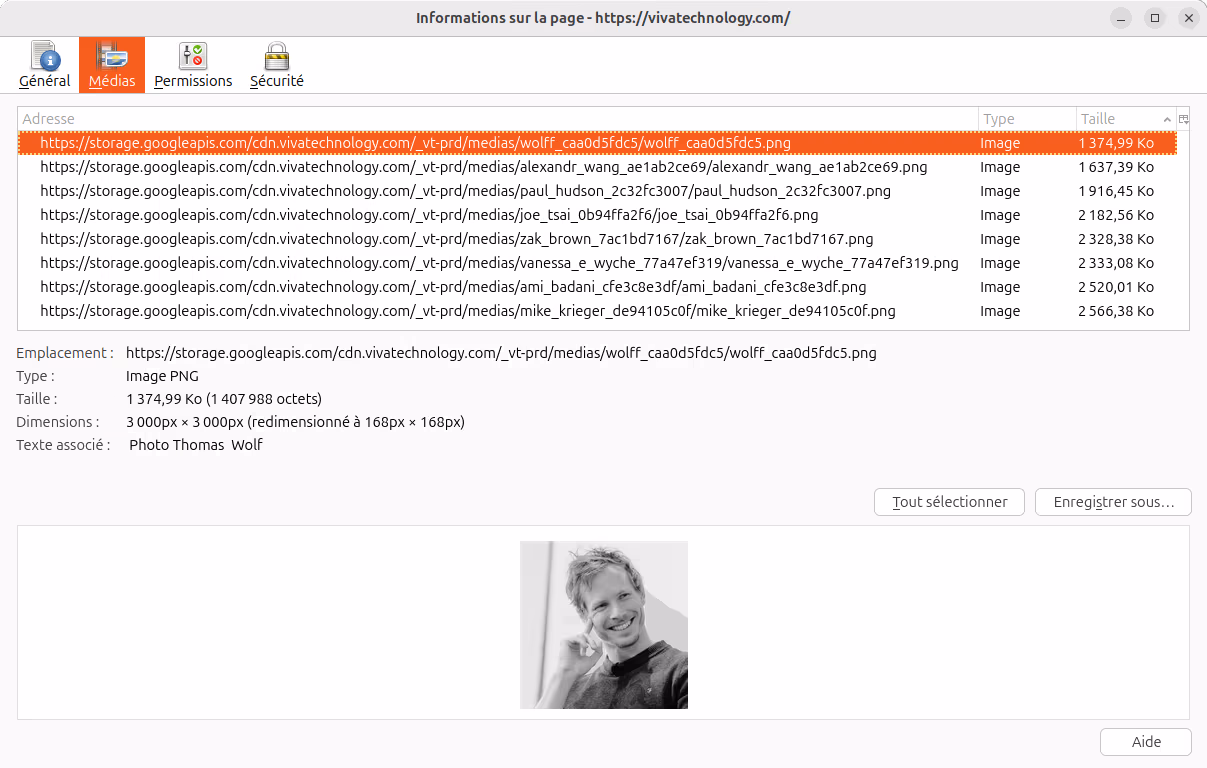Open the Permissions tab
Screen dimensions: 1207x768
pos(193,65)
